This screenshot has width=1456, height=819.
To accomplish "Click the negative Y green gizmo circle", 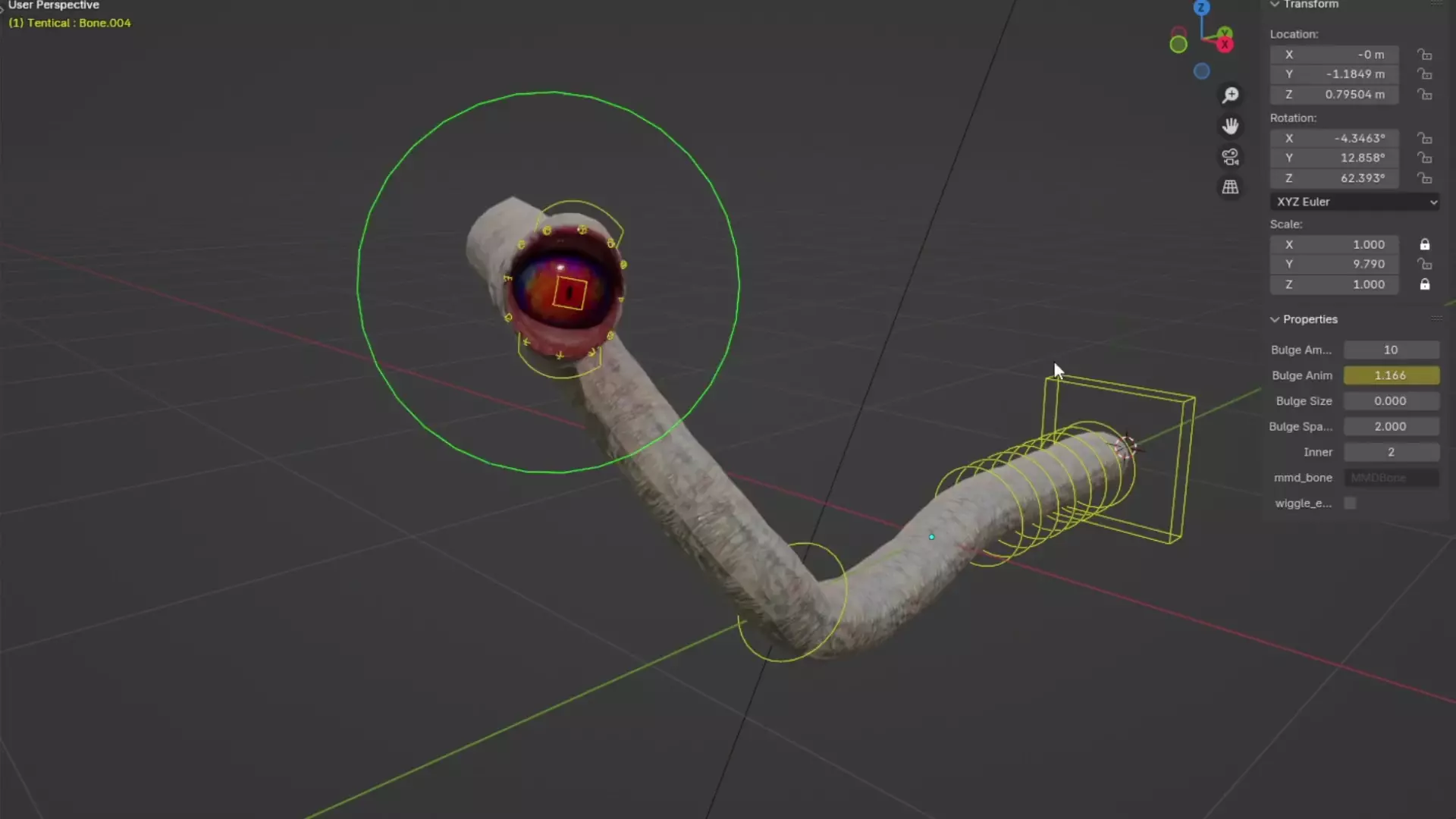I will [x=1178, y=45].
